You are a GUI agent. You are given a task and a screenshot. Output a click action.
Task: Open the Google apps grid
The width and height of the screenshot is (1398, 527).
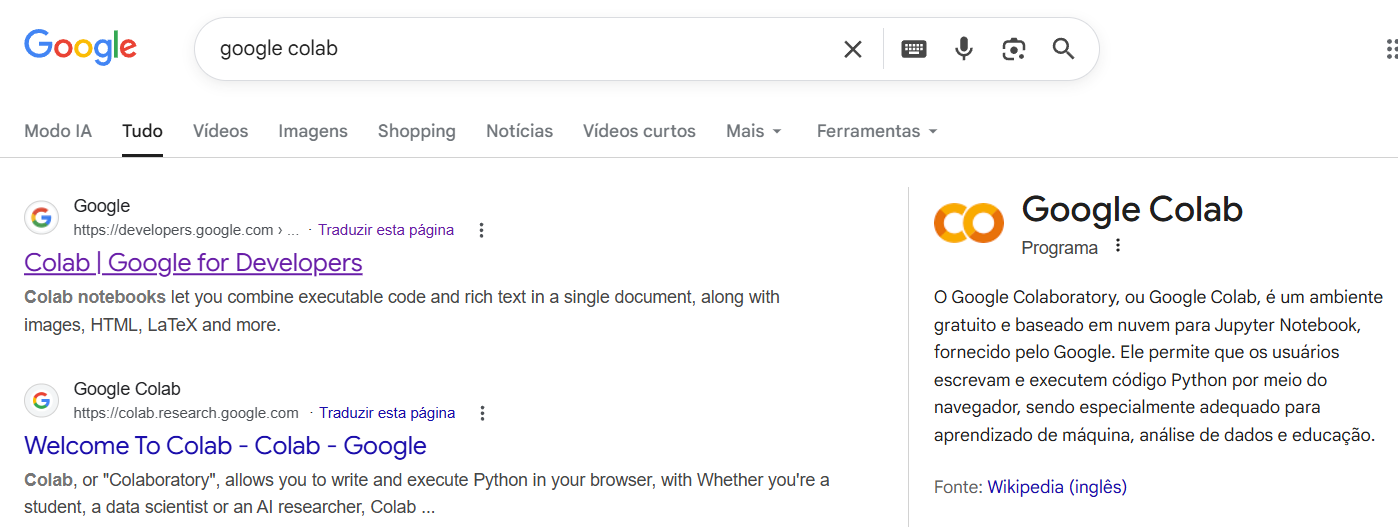(x=1390, y=49)
